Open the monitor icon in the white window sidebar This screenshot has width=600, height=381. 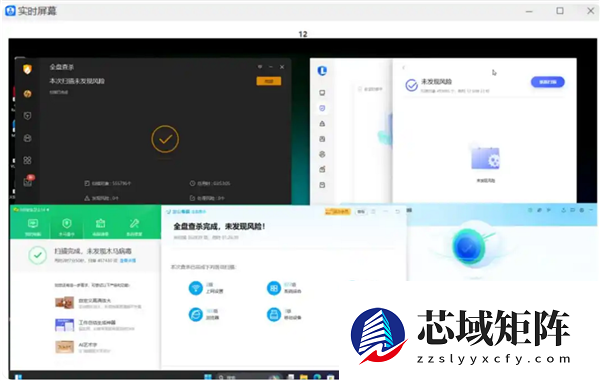click(x=322, y=93)
